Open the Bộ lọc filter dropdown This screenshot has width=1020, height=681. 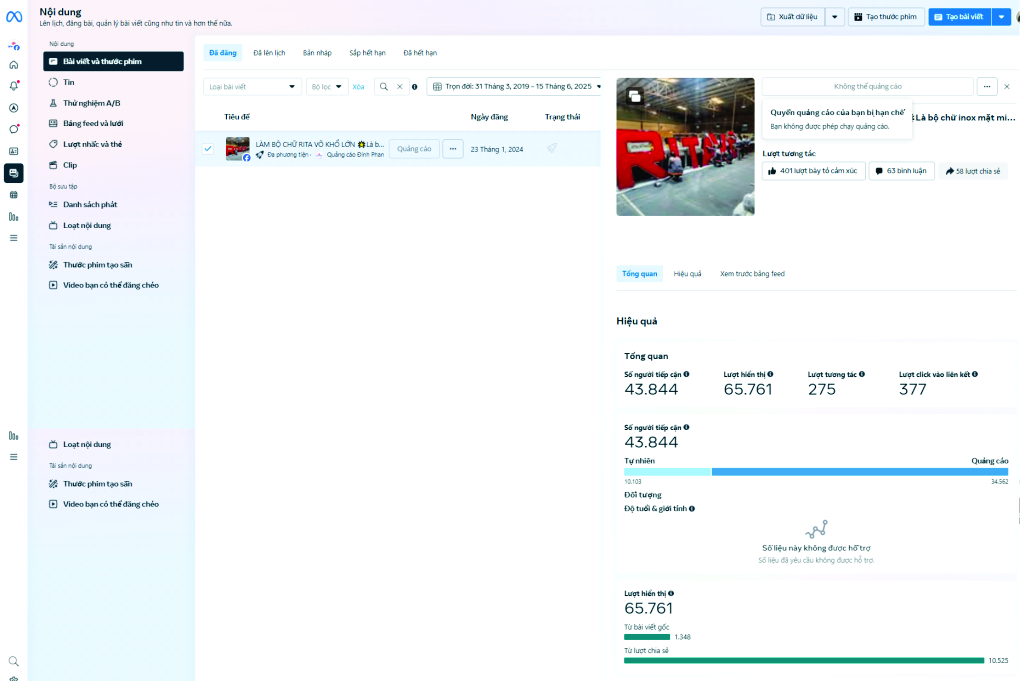(327, 87)
